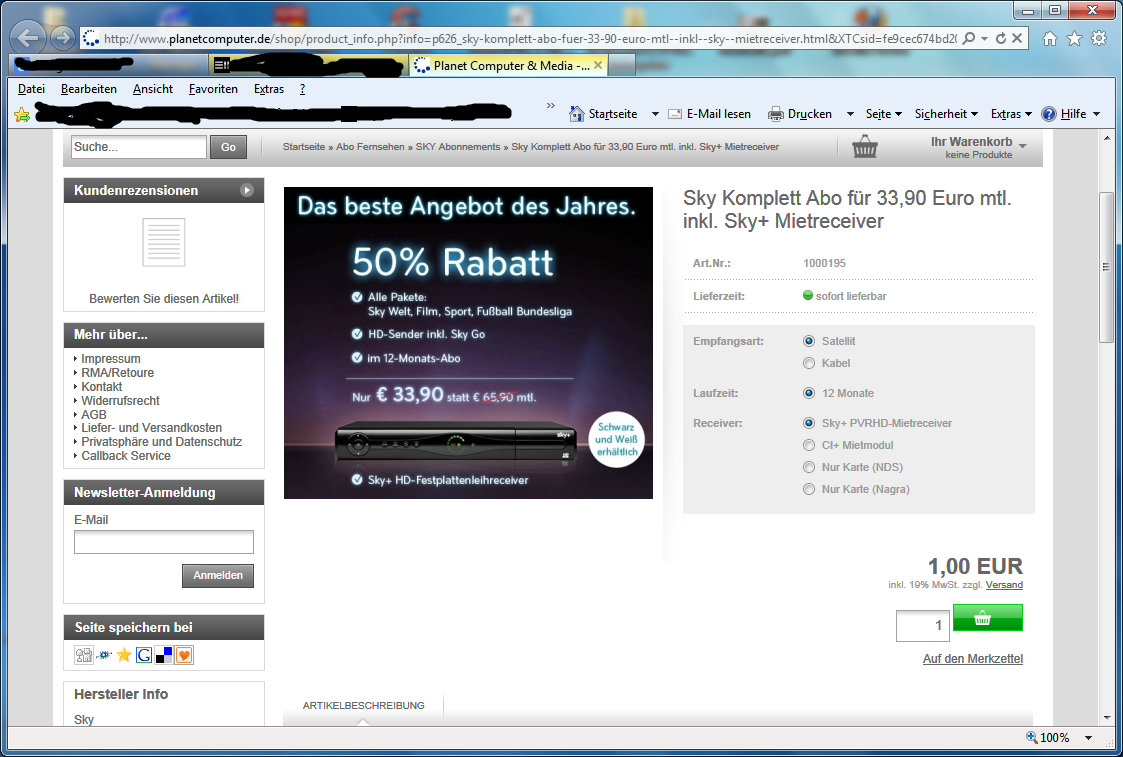Click the yellow star bookmark icon
The height and width of the screenshot is (757, 1123).
pos(124,655)
